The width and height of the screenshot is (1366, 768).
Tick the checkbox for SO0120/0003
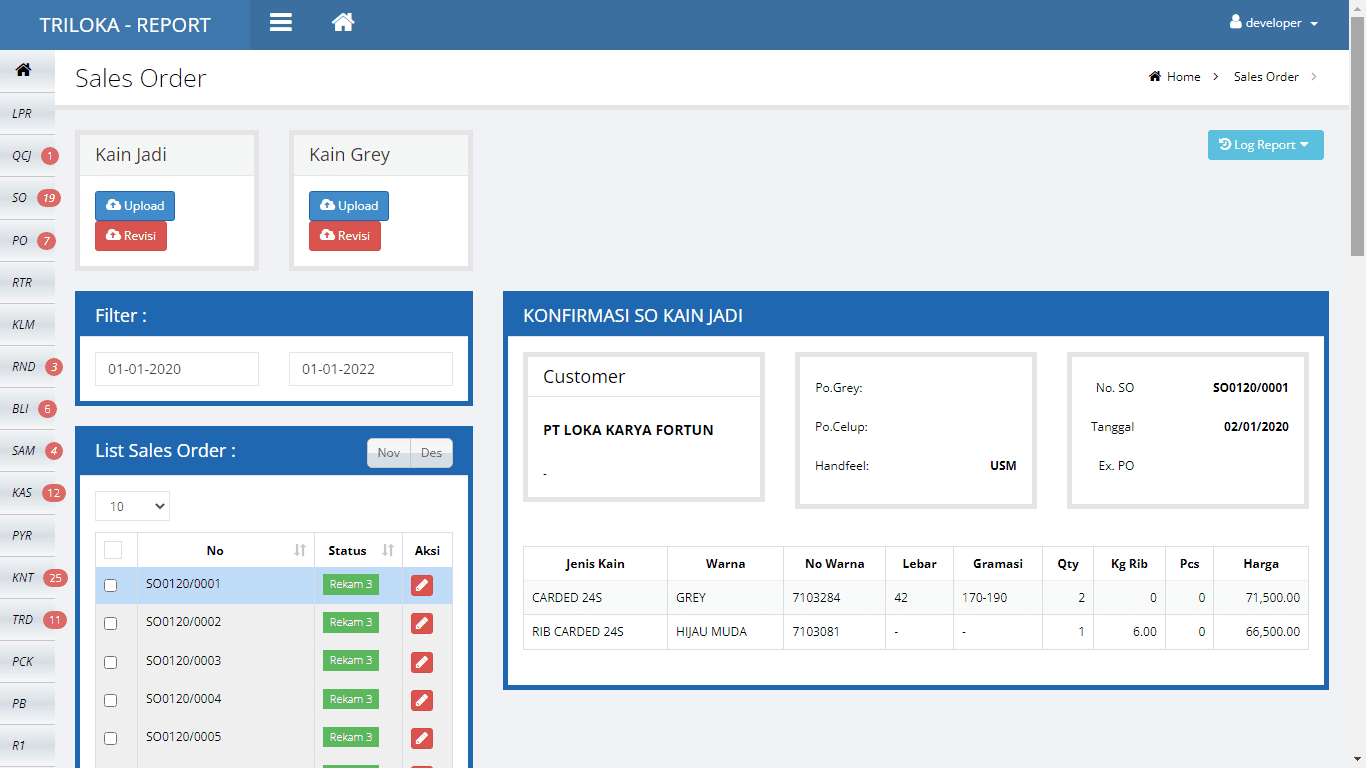(x=111, y=662)
